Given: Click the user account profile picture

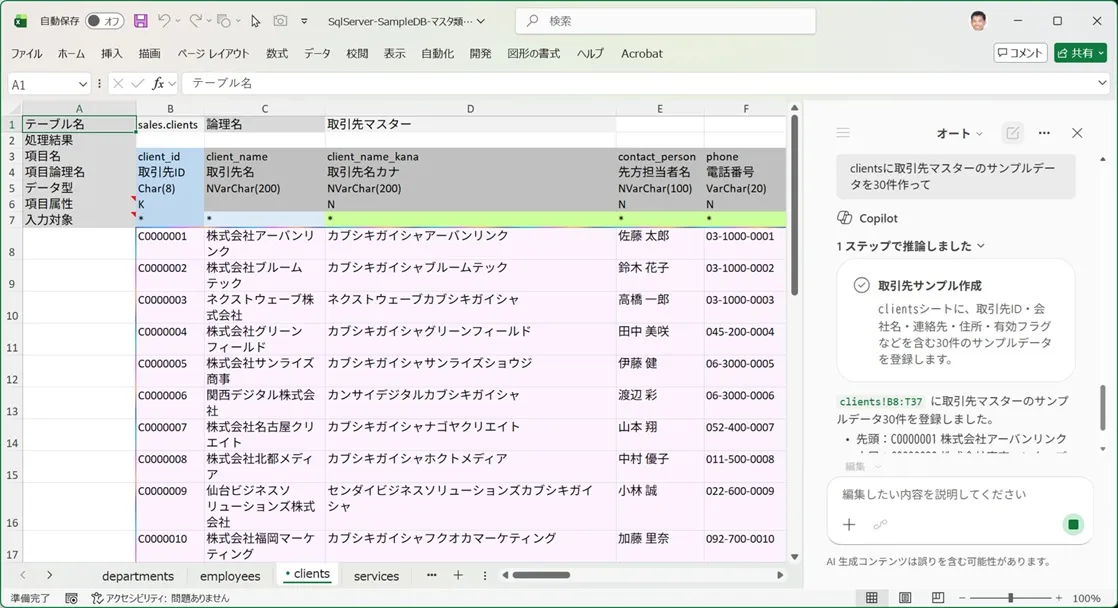Looking at the screenshot, I should [978, 21].
